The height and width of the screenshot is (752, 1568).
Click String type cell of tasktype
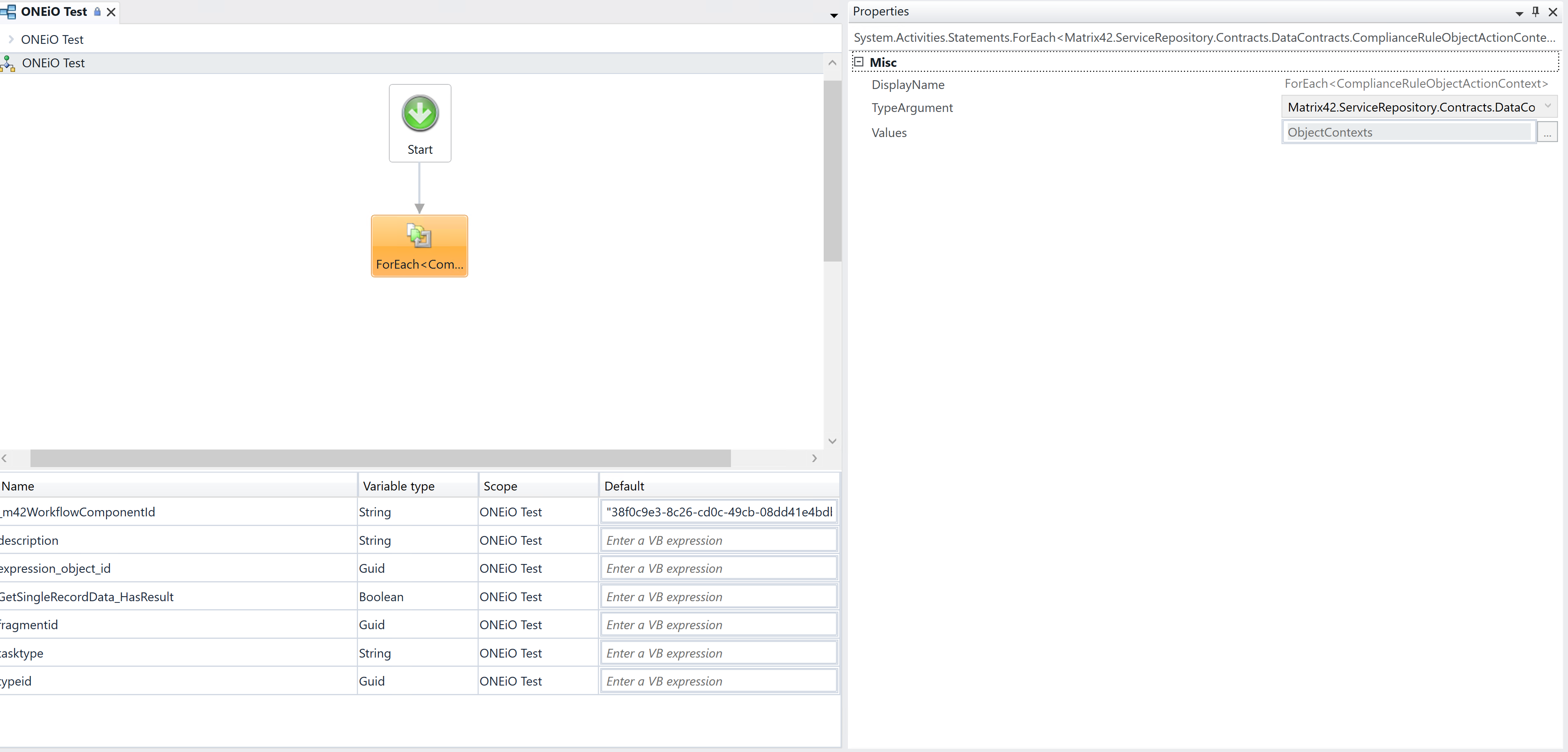click(418, 653)
